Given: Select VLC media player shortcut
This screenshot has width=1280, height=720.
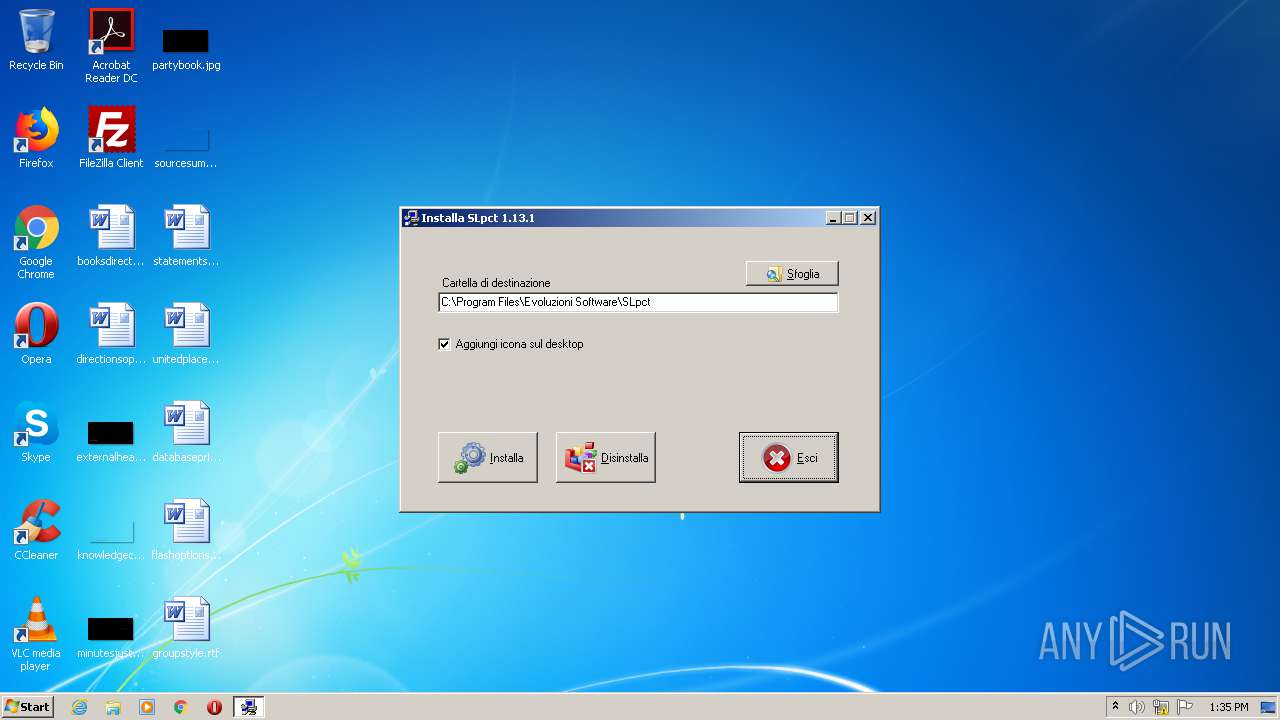Looking at the screenshot, I should [36, 634].
